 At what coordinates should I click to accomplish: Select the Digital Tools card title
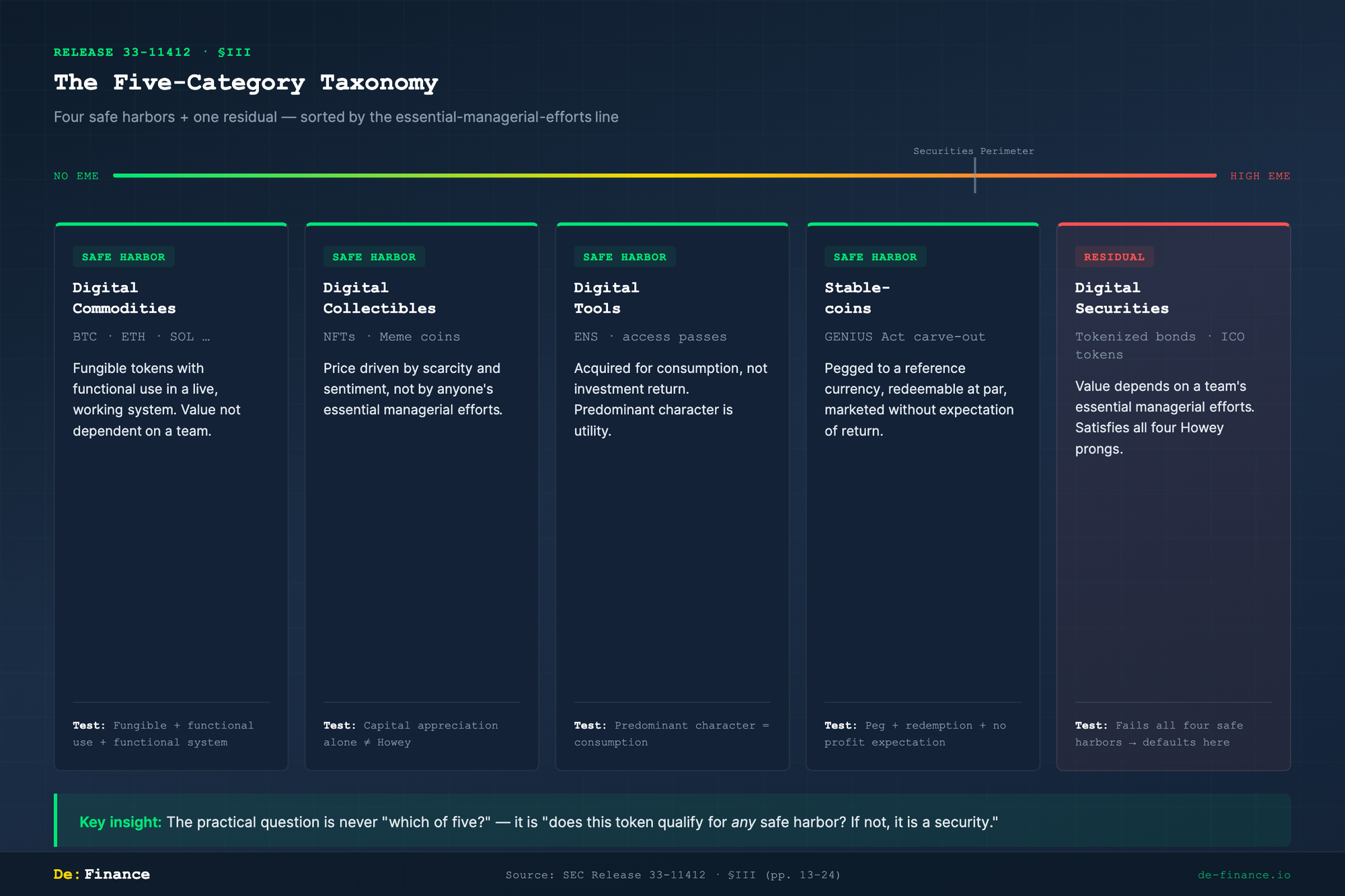tap(606, 298)
